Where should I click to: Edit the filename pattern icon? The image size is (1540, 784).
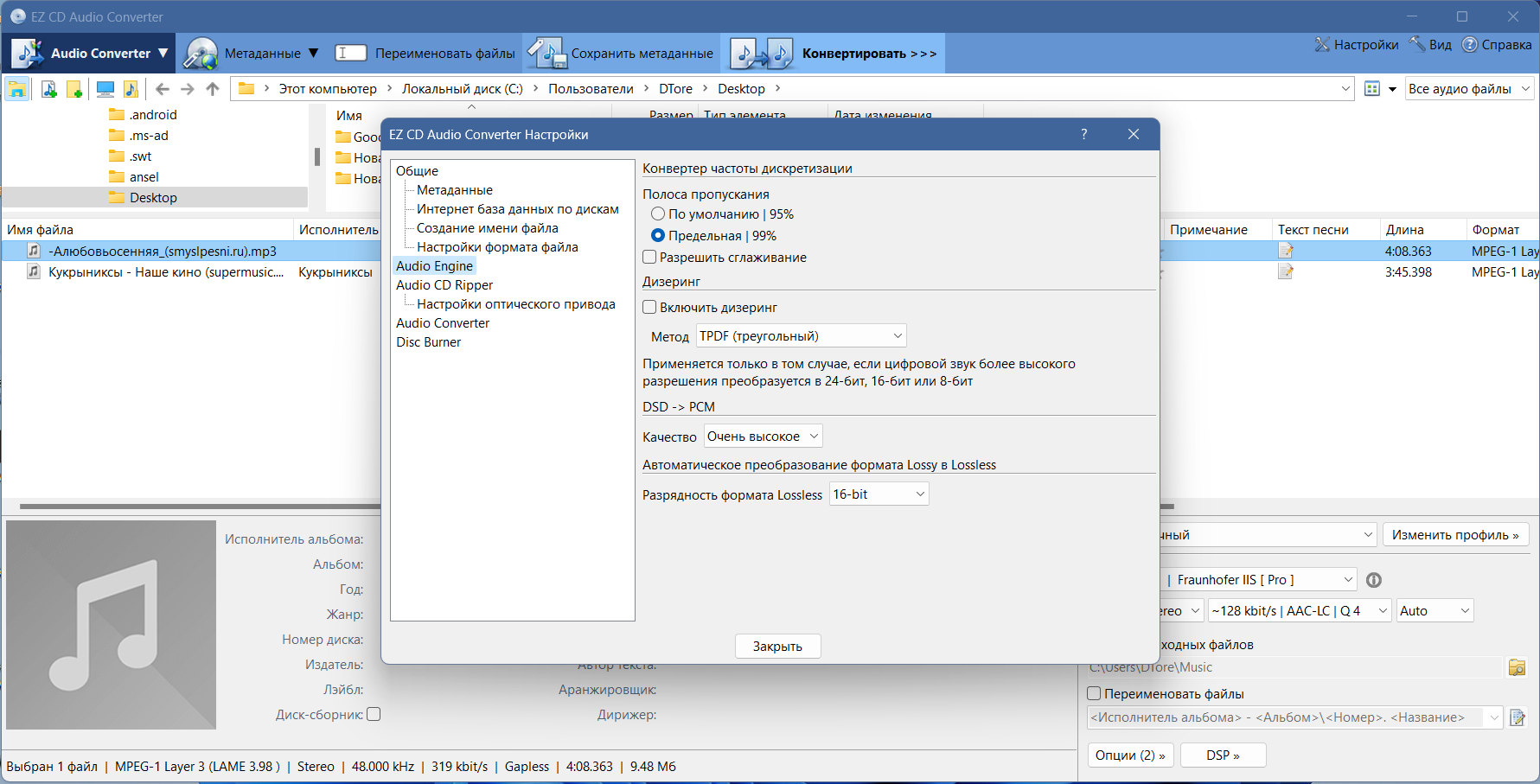pyautogui.click(x=1518, y=717)
